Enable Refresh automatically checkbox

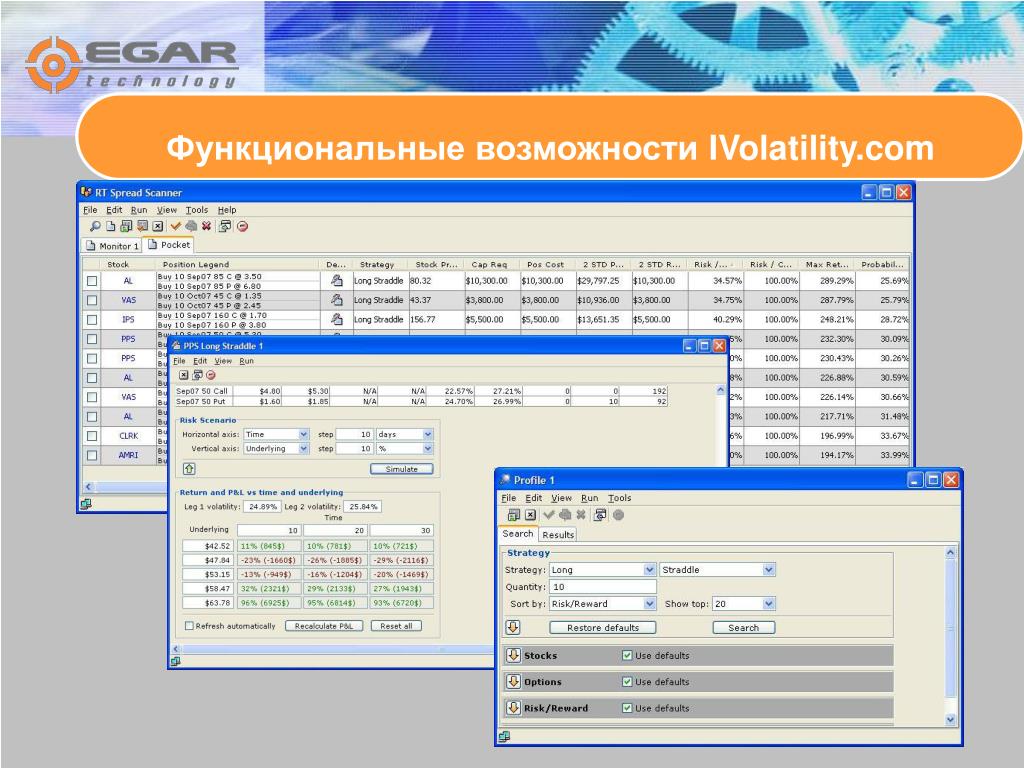pos(189,626)
